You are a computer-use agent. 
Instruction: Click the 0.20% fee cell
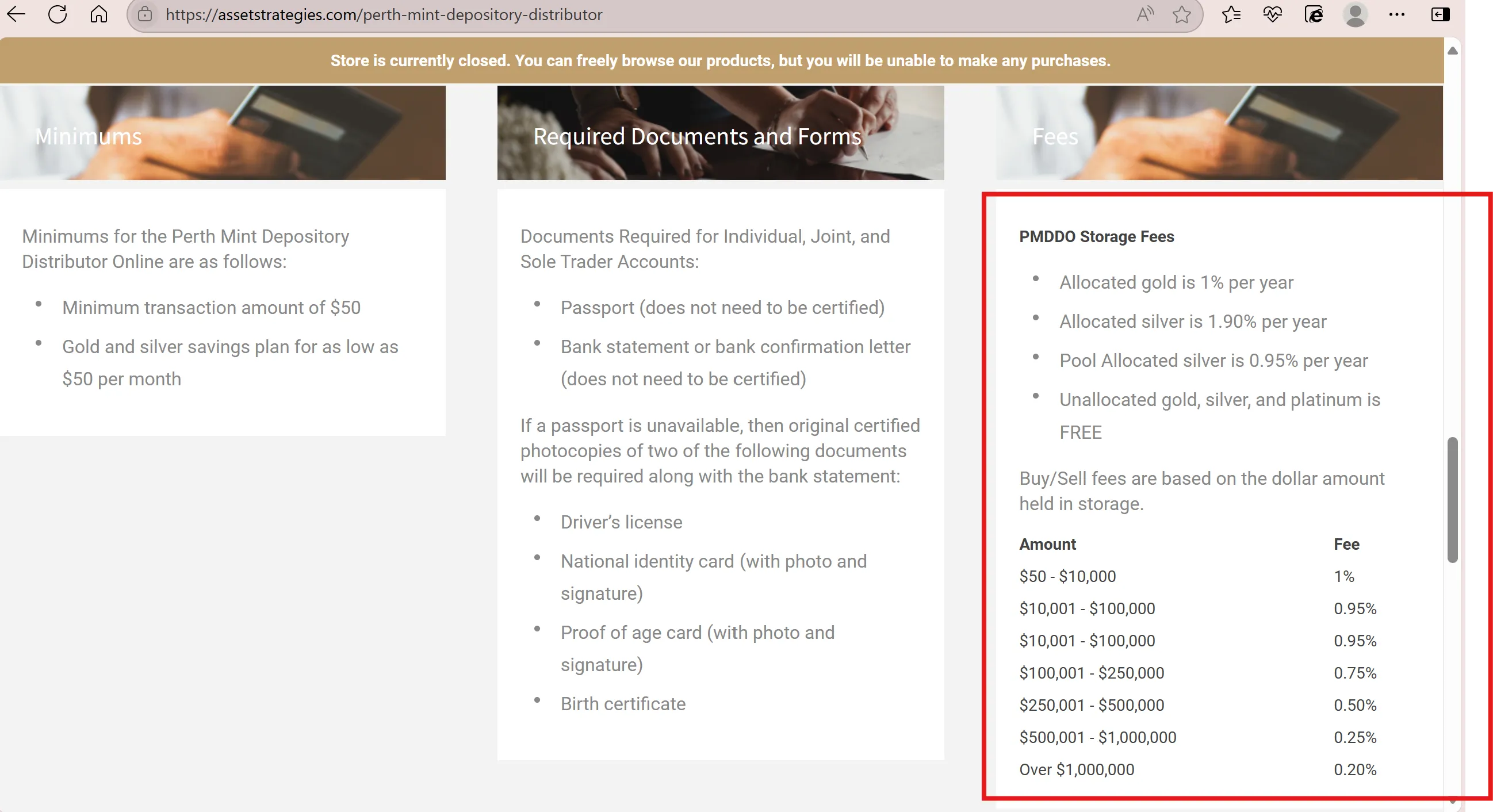tap(1354, 769)
